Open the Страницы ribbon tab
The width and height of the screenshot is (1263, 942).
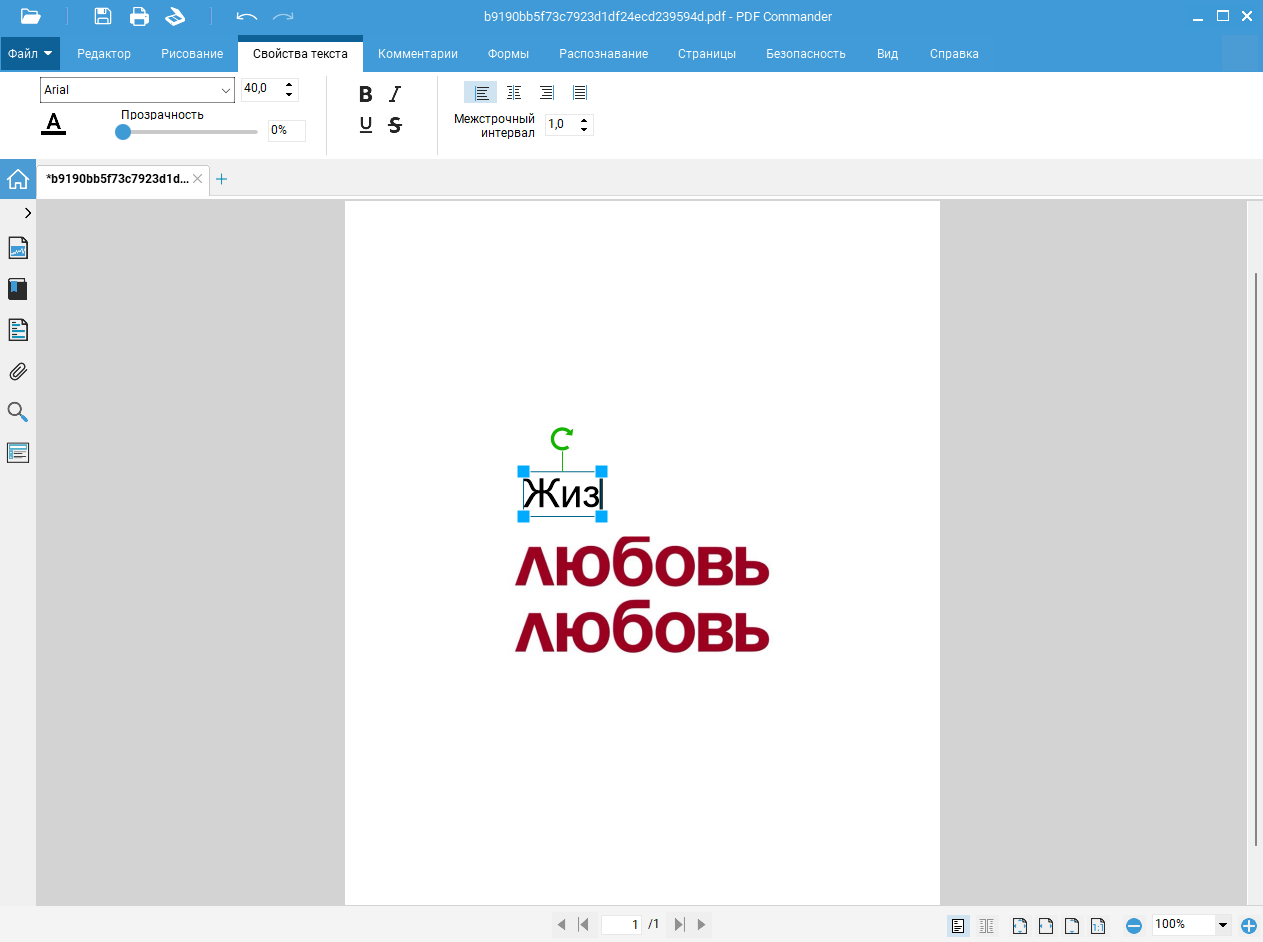click(707, 54)
